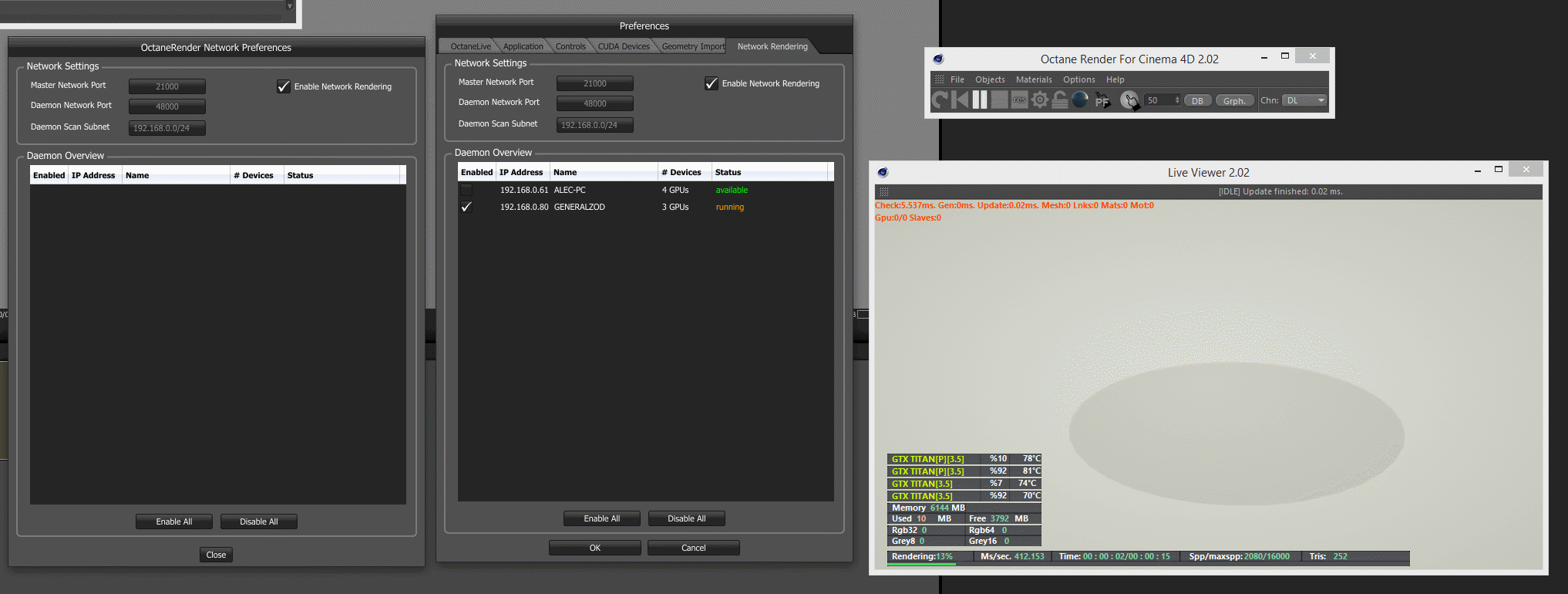Click Daemon Scan Subnet field in Preferences

(595, 125)
